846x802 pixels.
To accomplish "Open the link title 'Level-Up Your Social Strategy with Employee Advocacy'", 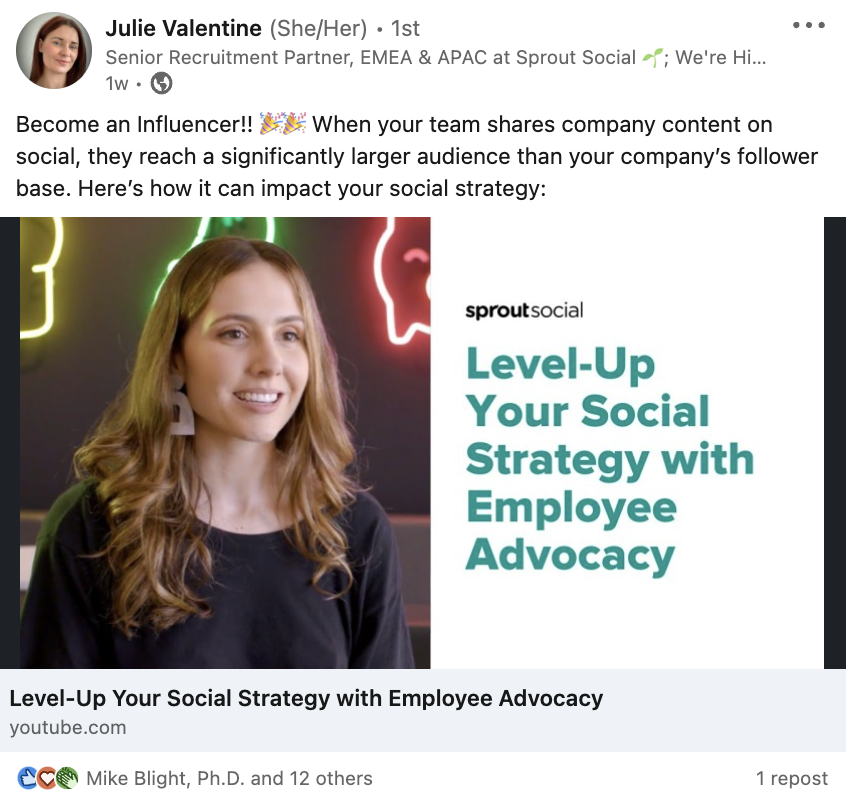I will [x=306, y=698].
